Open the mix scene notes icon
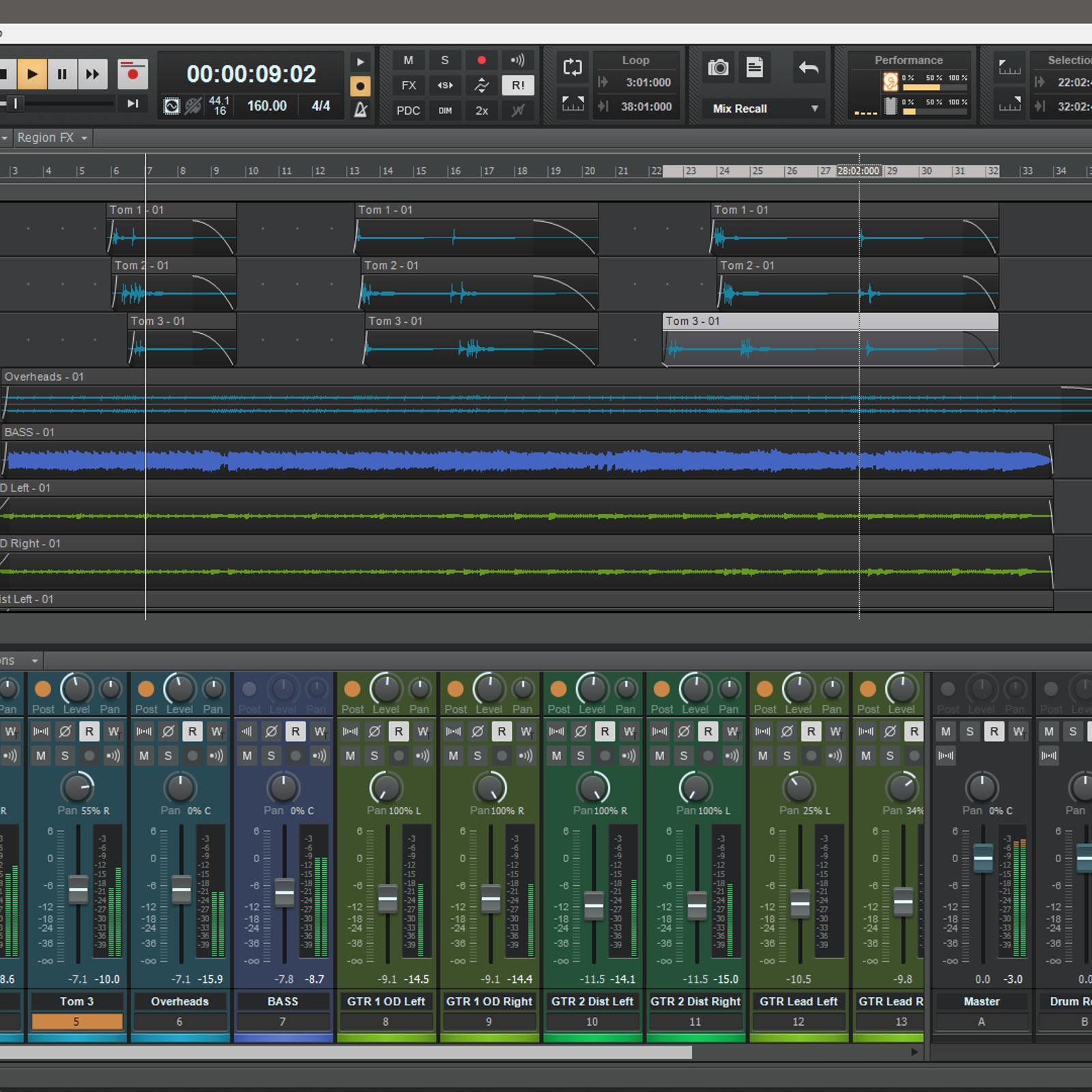This screenshot has width=1092, height=1092. coord(755,67)
